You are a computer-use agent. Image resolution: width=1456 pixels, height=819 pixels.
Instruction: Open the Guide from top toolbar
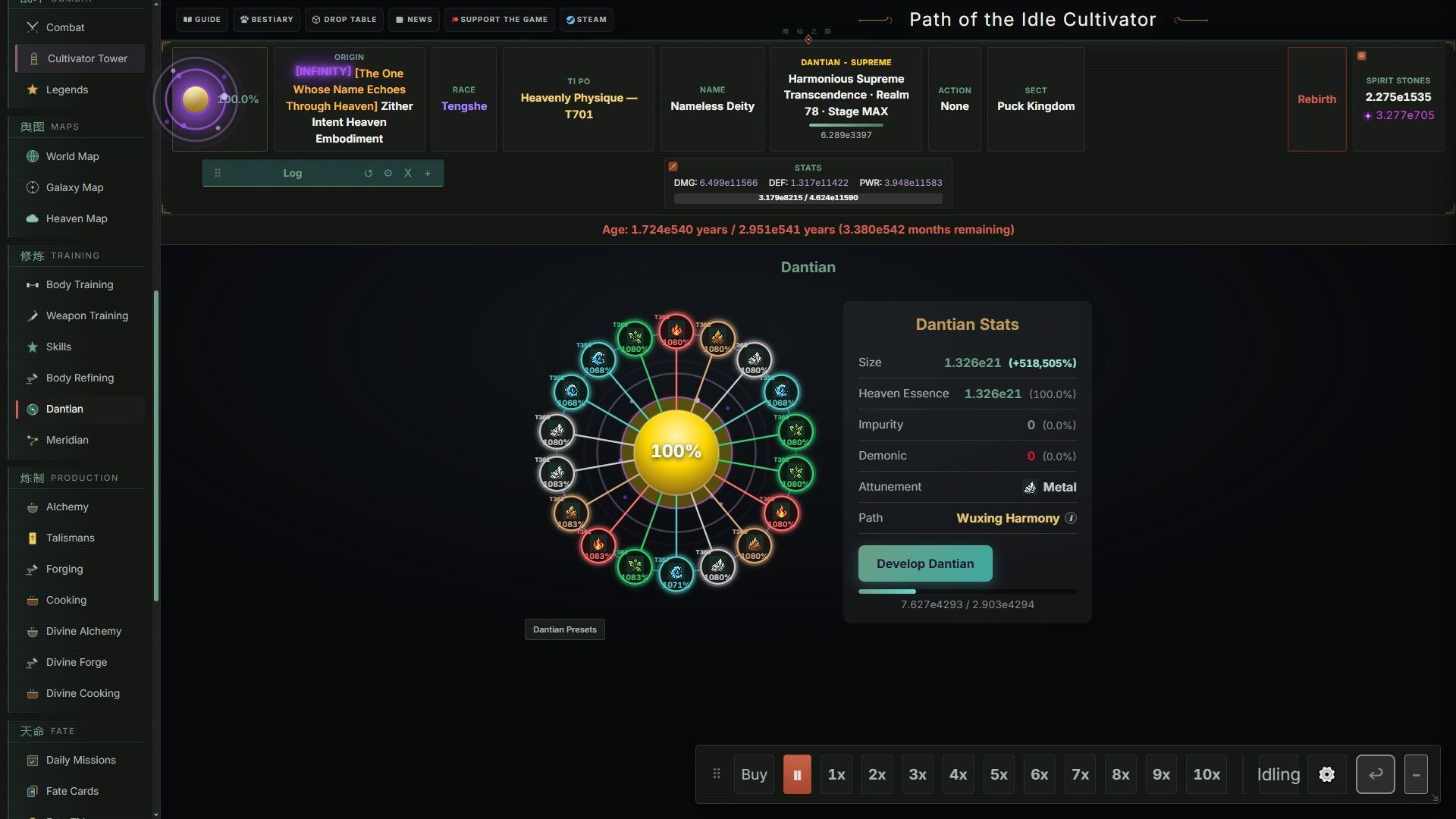pos(202,20)
